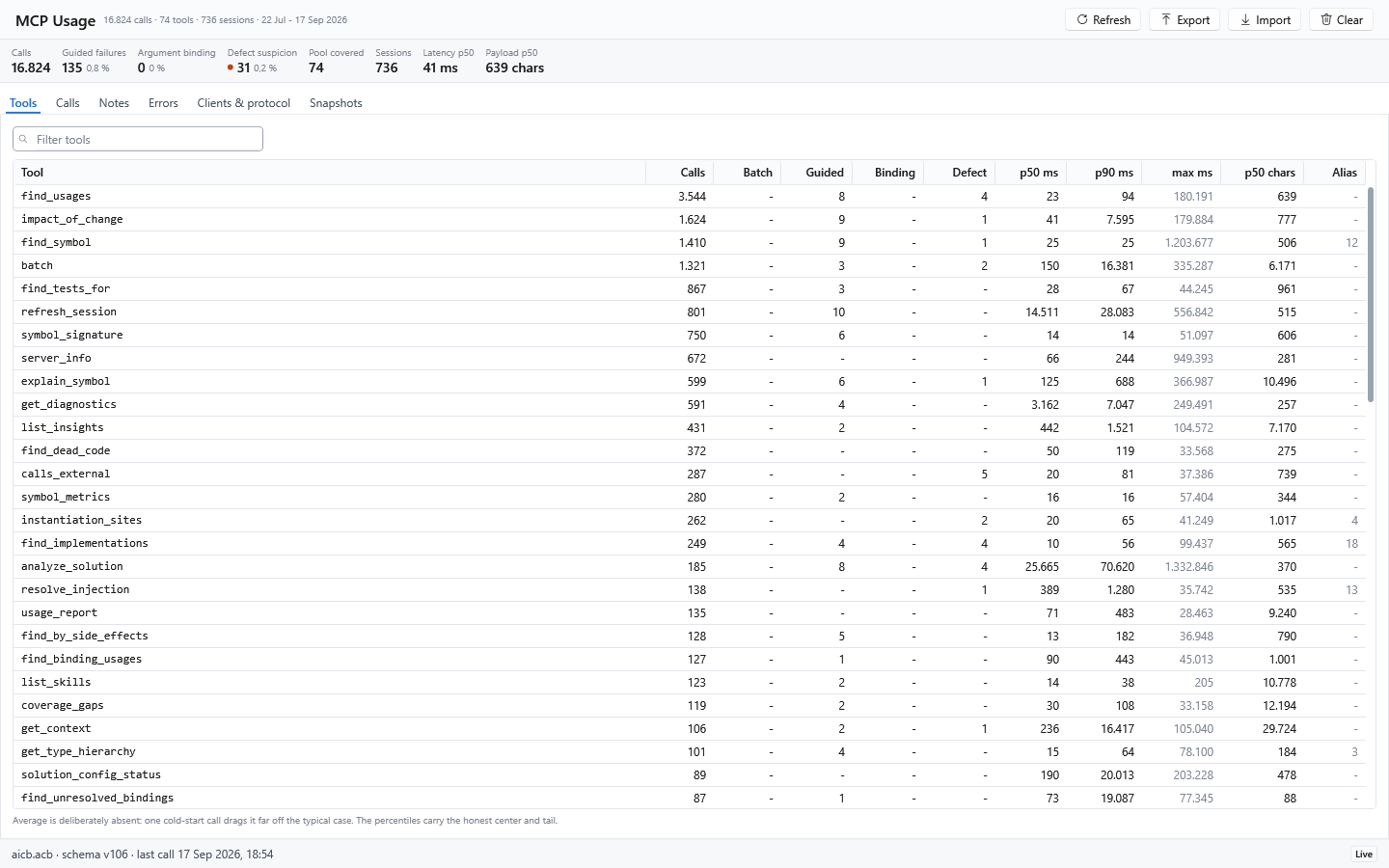
Task: Select the analyze_solution row
Action: (690, 566)
